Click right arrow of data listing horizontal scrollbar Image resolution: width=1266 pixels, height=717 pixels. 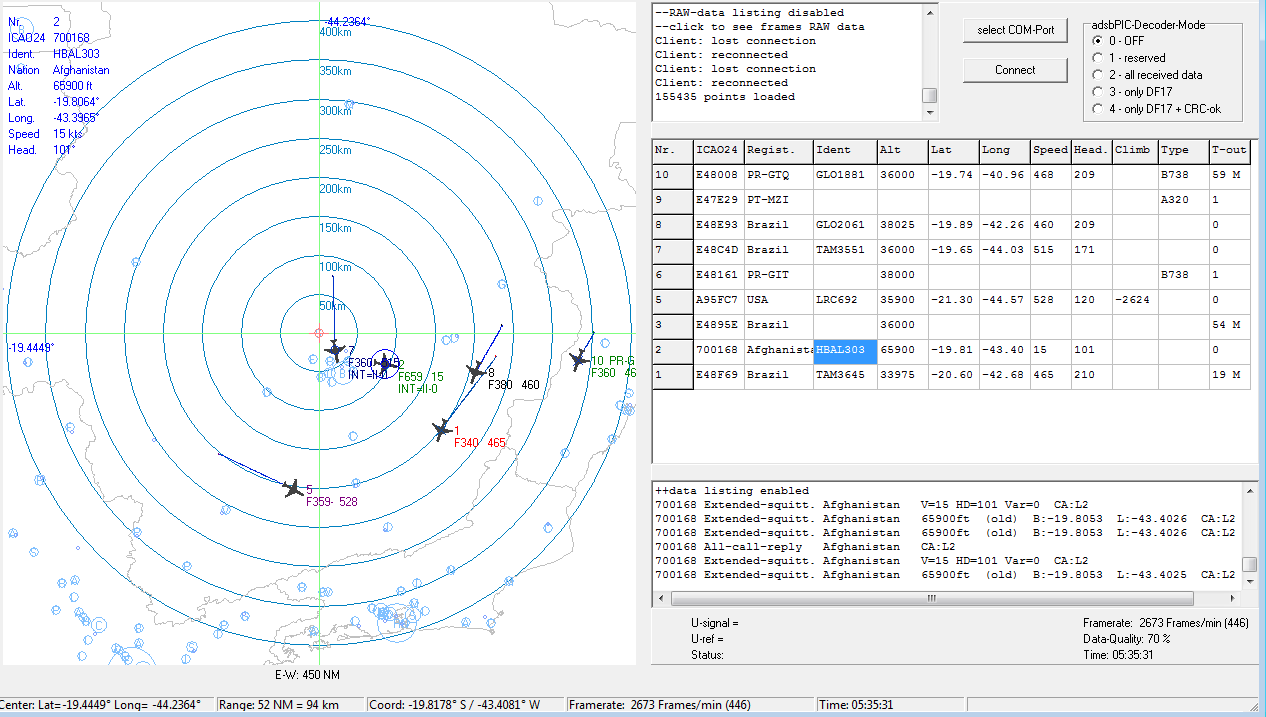1233,599
